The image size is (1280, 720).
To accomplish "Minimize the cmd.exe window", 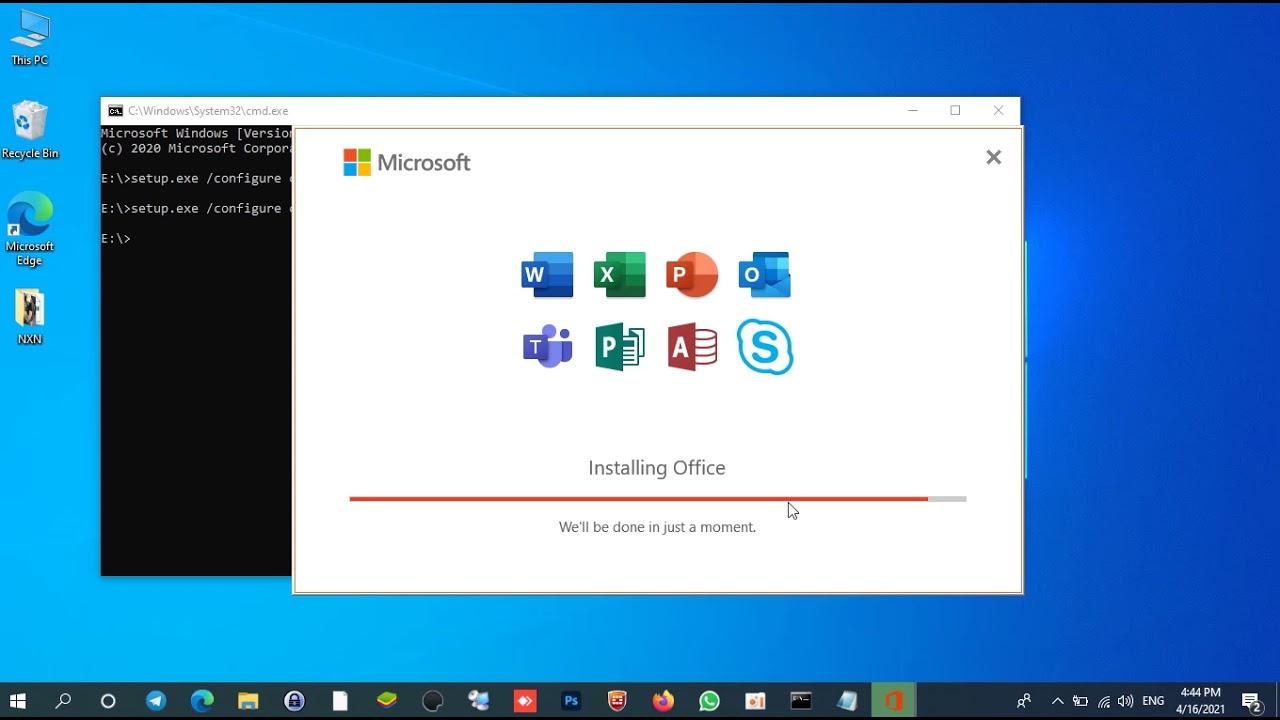I will coord(912,111).
